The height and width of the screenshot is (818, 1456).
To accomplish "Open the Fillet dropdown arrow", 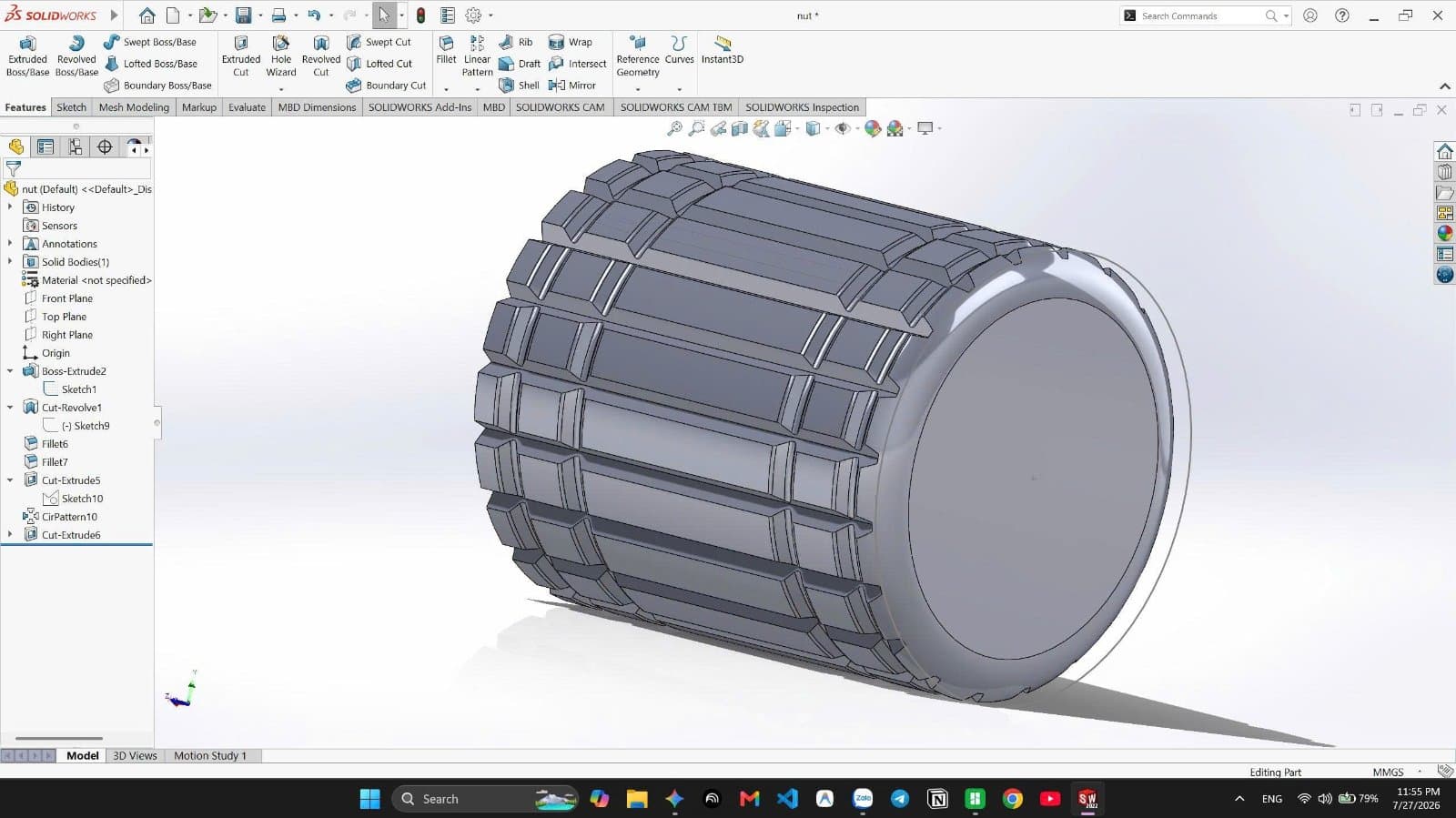I will pyautogui.click(x=446, y=89).
